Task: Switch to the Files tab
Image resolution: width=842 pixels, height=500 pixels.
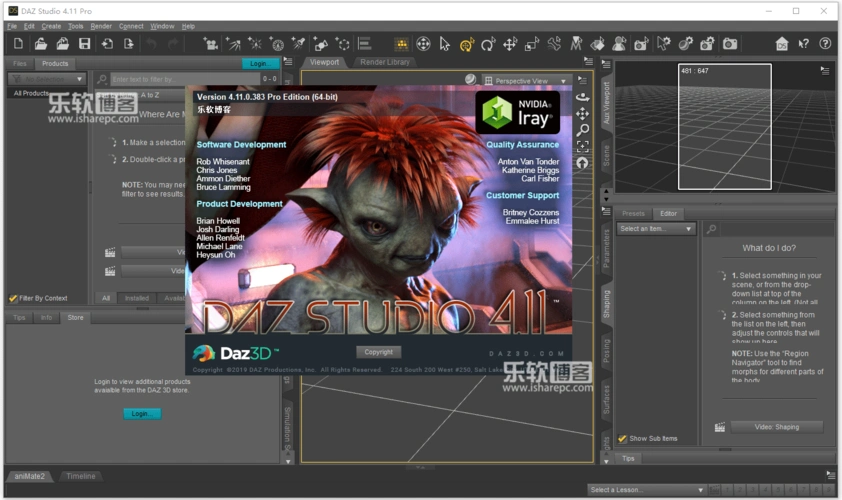Action: [20, 63]
